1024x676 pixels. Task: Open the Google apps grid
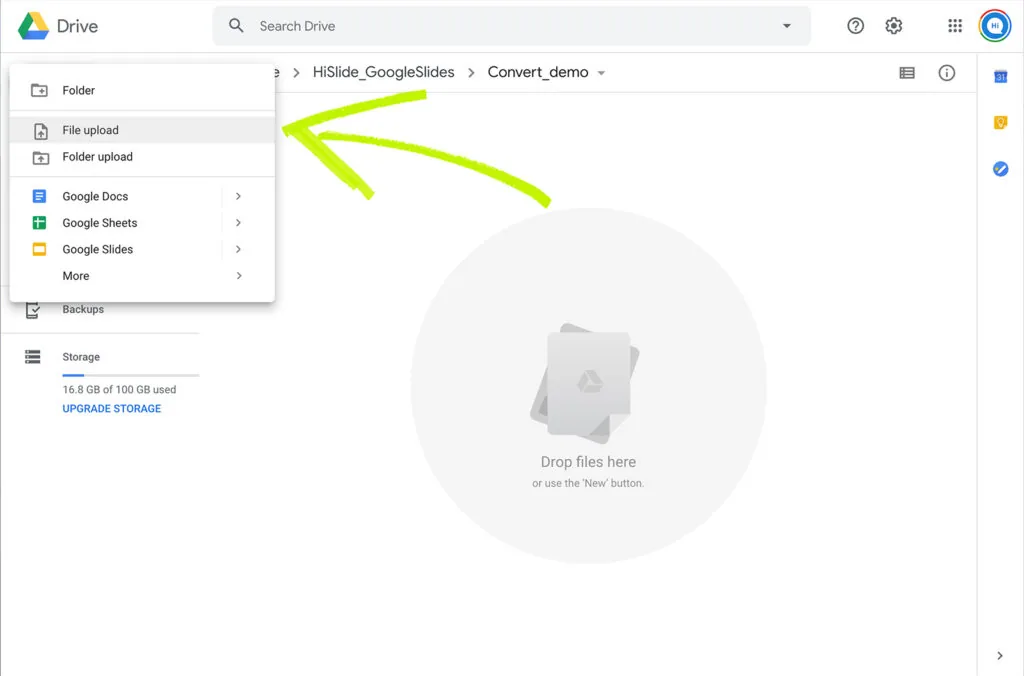(x=955, y=26)
